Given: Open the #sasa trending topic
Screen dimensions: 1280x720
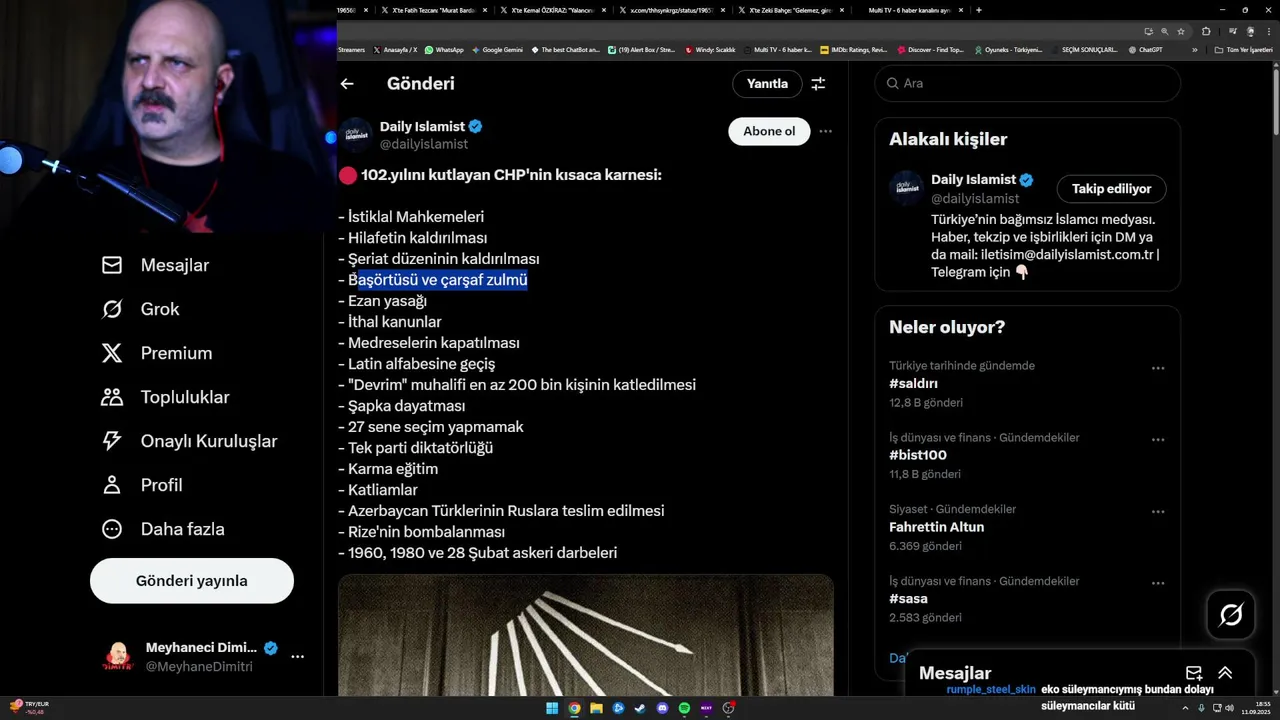Looking at the screenshot, I should coord(908,599).
